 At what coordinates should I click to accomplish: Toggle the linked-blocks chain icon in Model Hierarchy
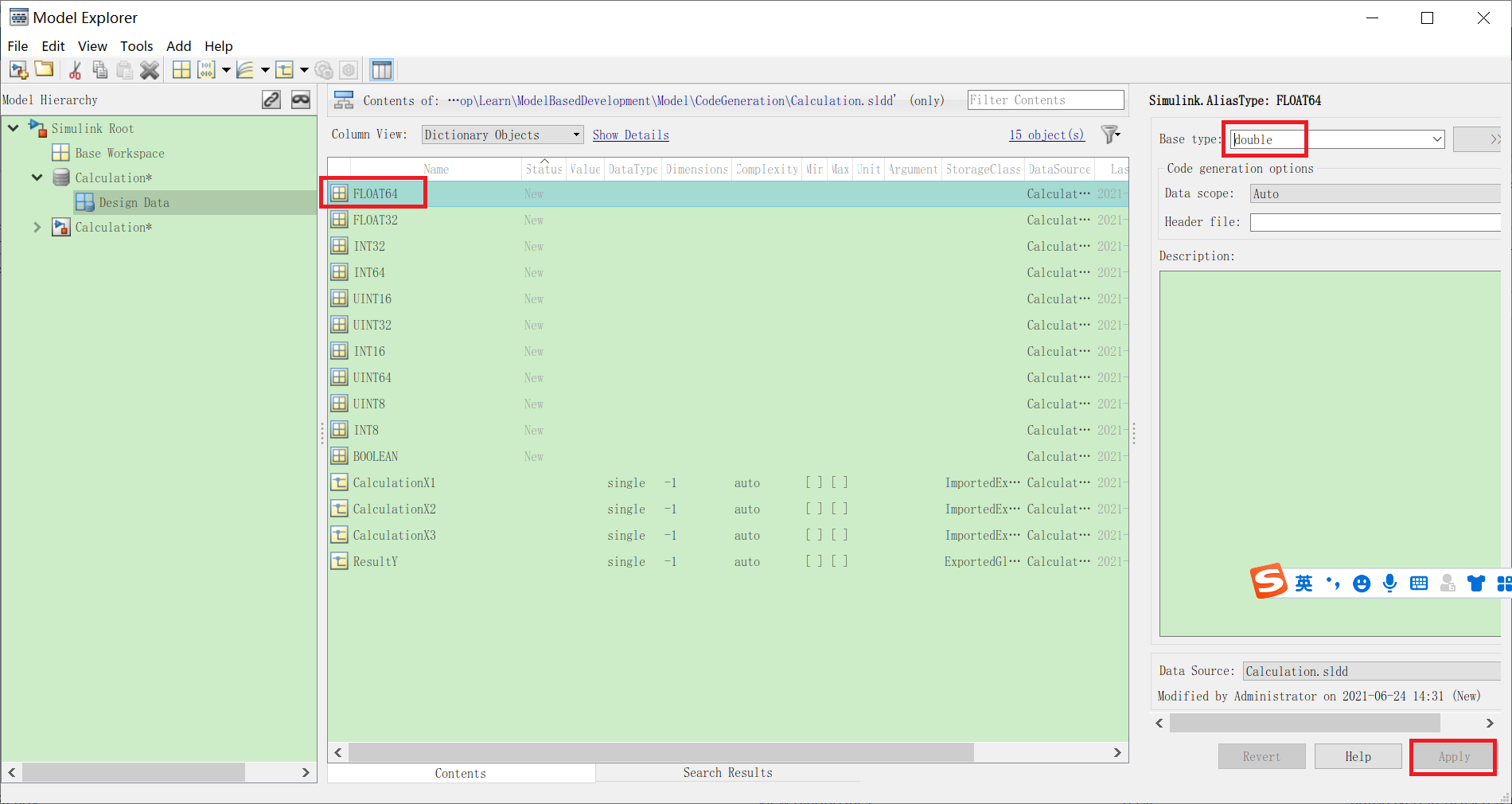pos(271,100)
